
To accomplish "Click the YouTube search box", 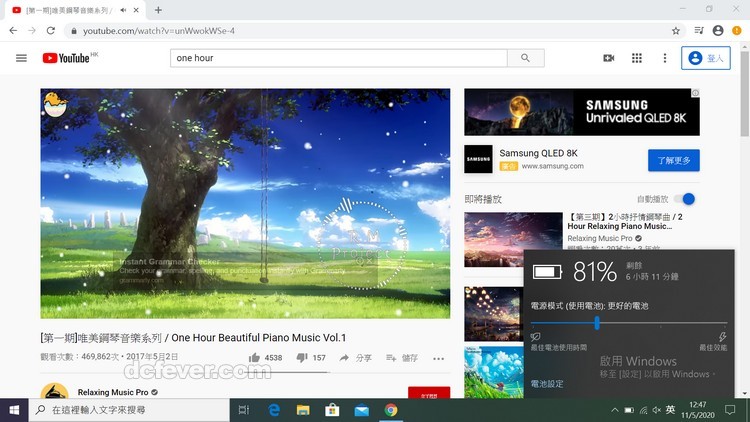I will 339,58.
